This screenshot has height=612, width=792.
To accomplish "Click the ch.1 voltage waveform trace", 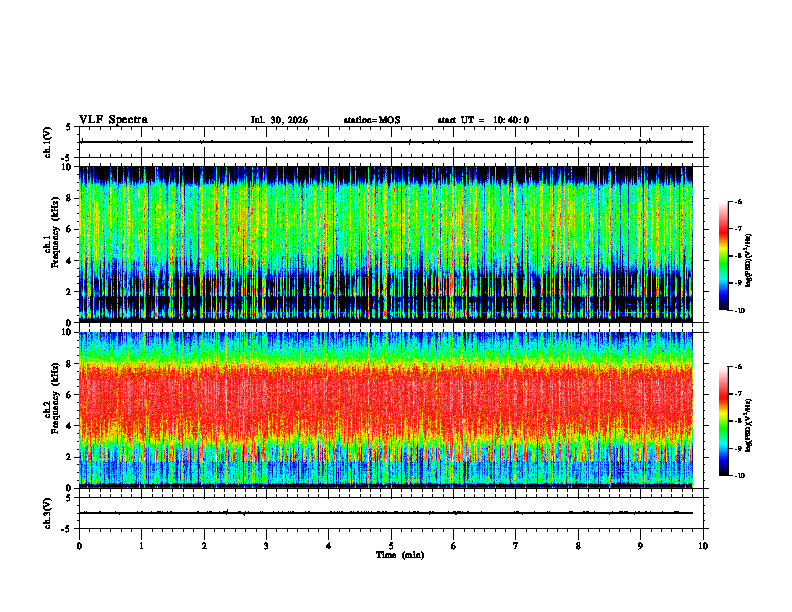I will 386,142.
